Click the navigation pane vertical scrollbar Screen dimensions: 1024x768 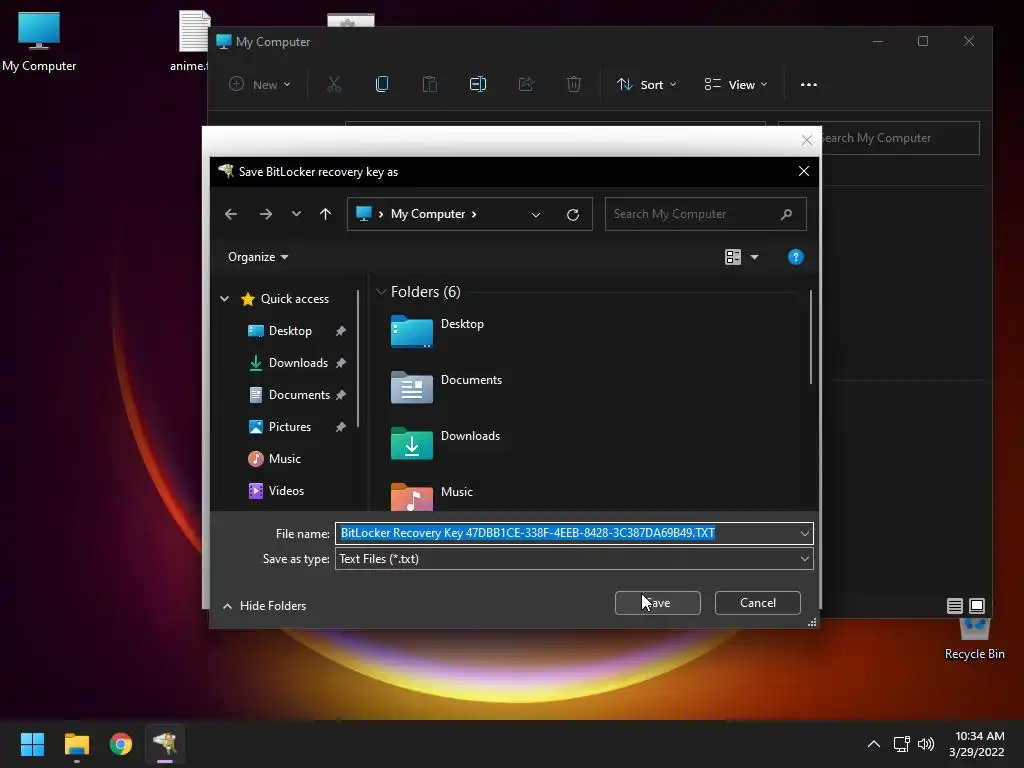click(359, 359)
